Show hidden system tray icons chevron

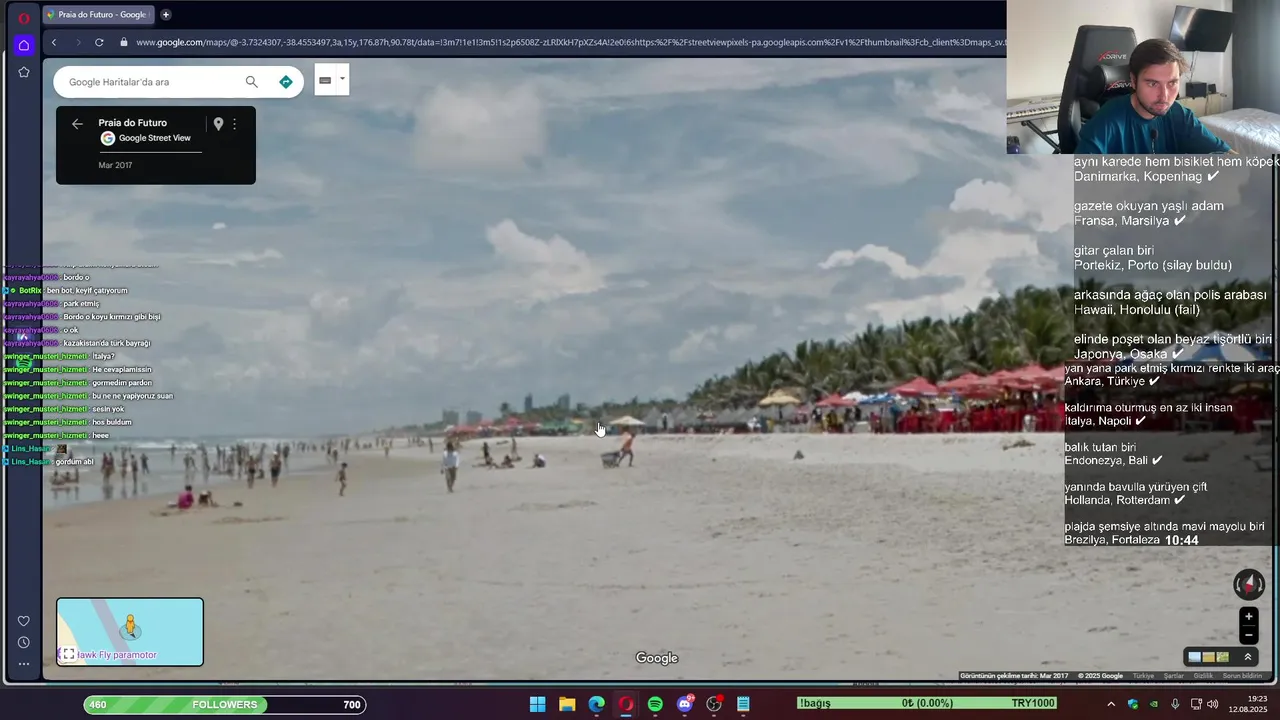[x=1110, y=704]
